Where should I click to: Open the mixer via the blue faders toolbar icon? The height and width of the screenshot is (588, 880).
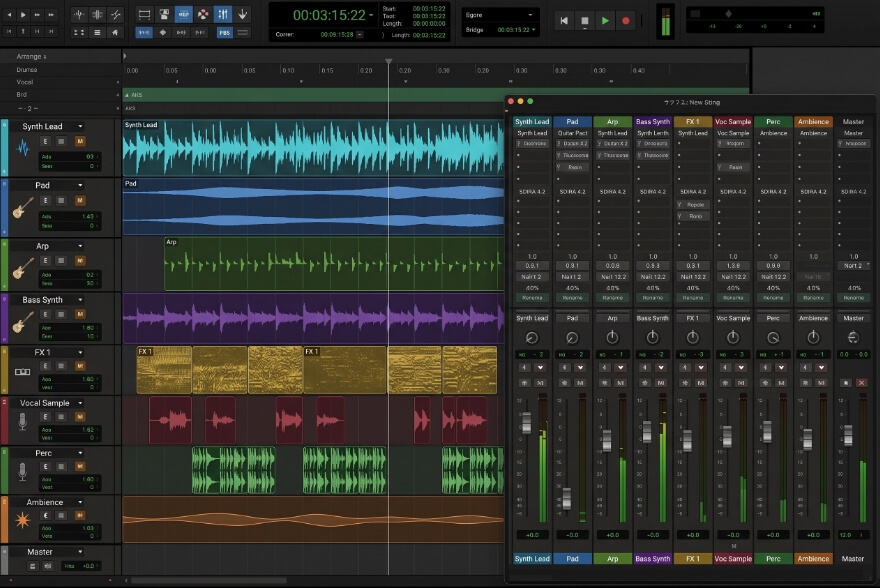[223, 14]
